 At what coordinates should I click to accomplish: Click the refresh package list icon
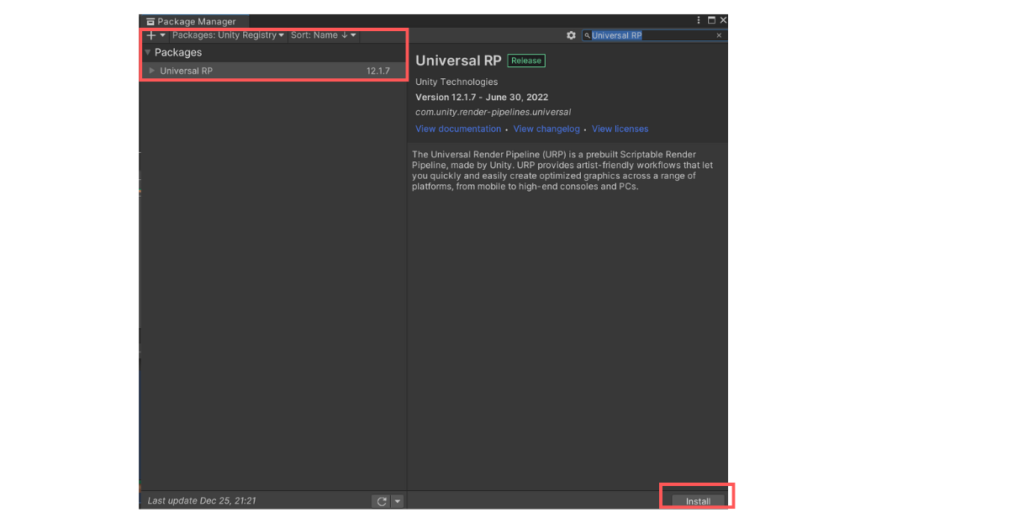tap(381, 501)
